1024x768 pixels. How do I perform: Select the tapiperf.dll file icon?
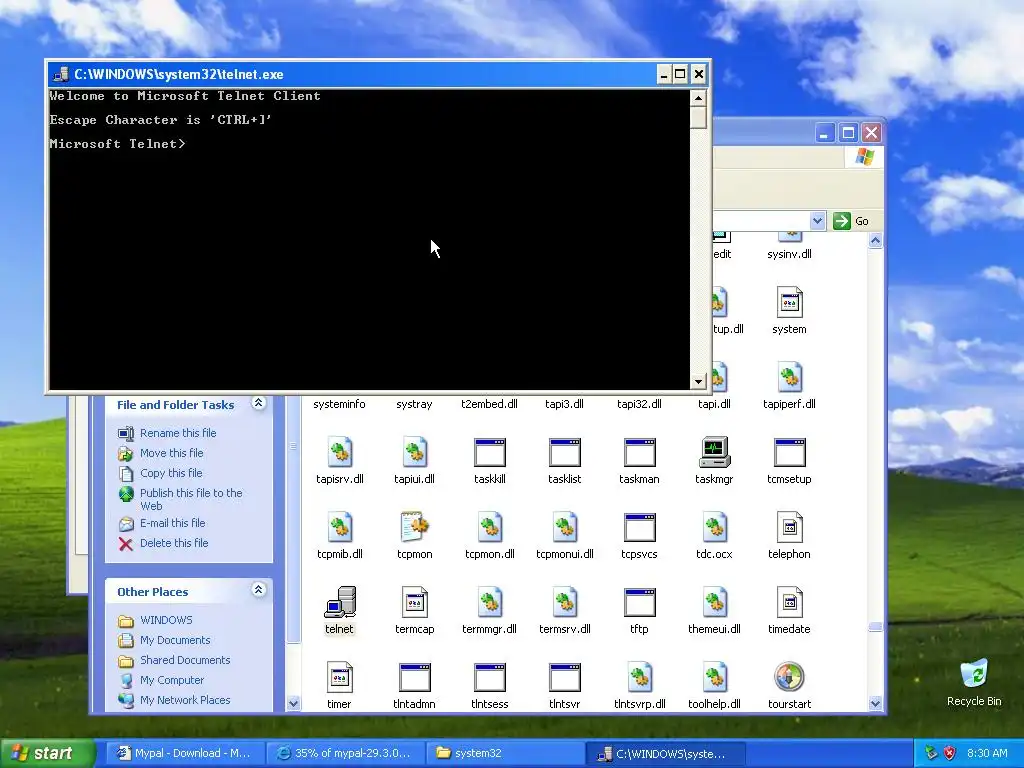tap(790, 377)
